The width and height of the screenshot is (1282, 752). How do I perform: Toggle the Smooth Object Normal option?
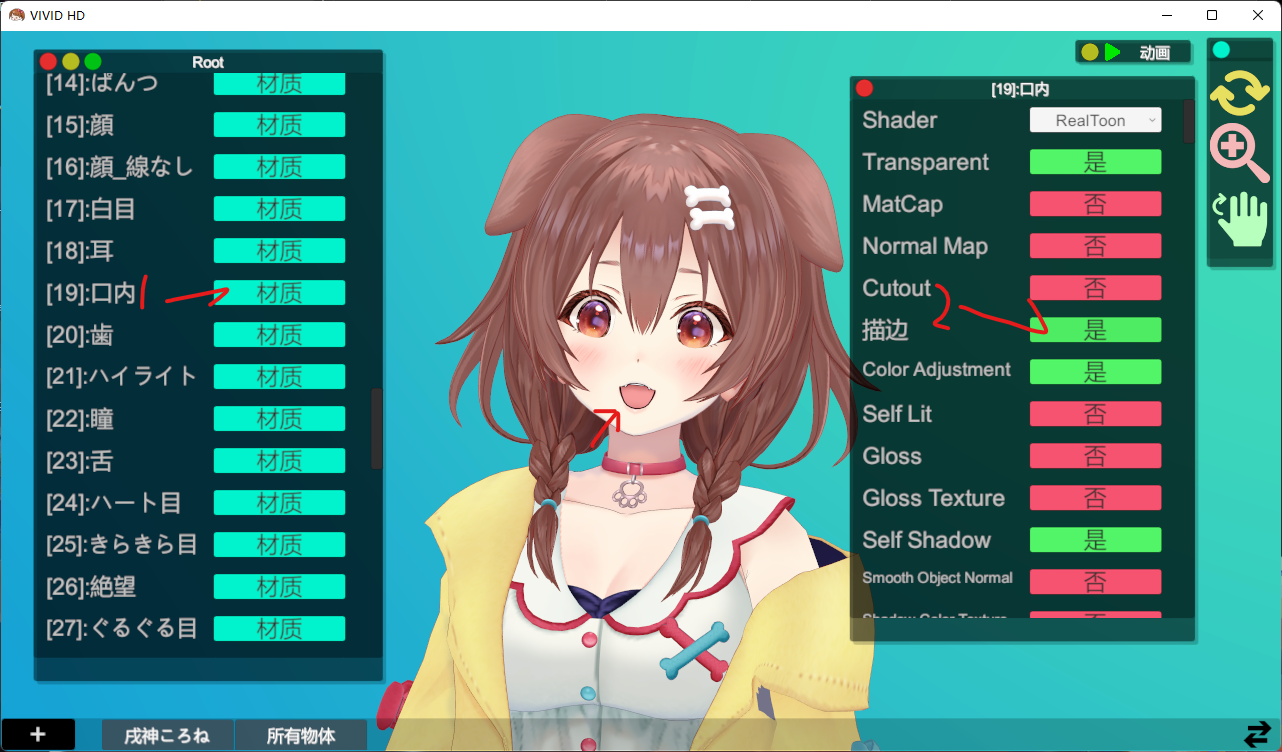point(1095,582)
